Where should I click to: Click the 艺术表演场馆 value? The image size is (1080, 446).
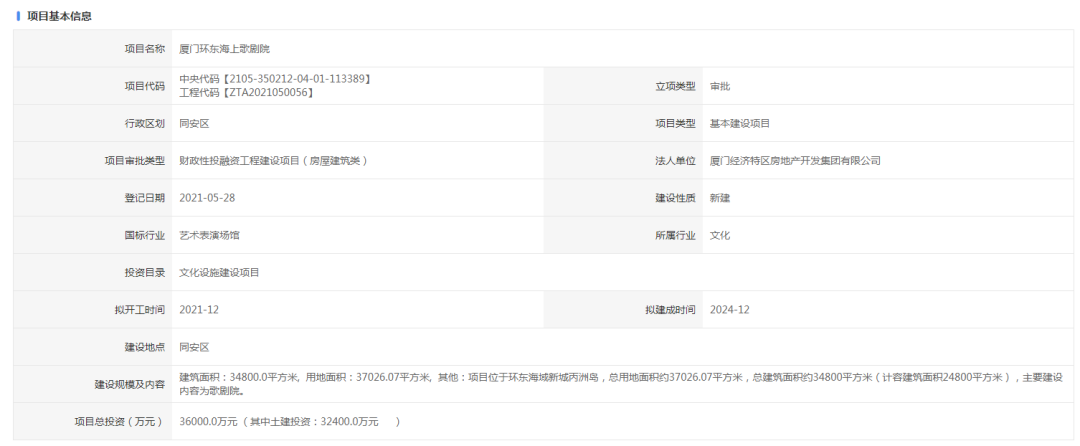(209, 235)
